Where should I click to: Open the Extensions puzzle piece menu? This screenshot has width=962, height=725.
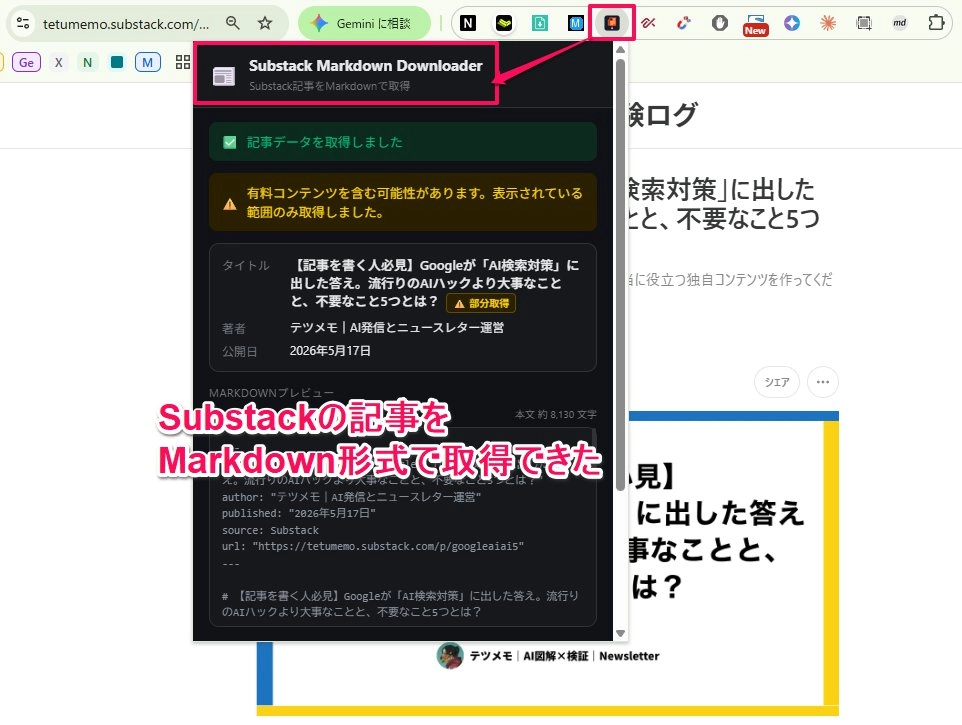[936, 23]
